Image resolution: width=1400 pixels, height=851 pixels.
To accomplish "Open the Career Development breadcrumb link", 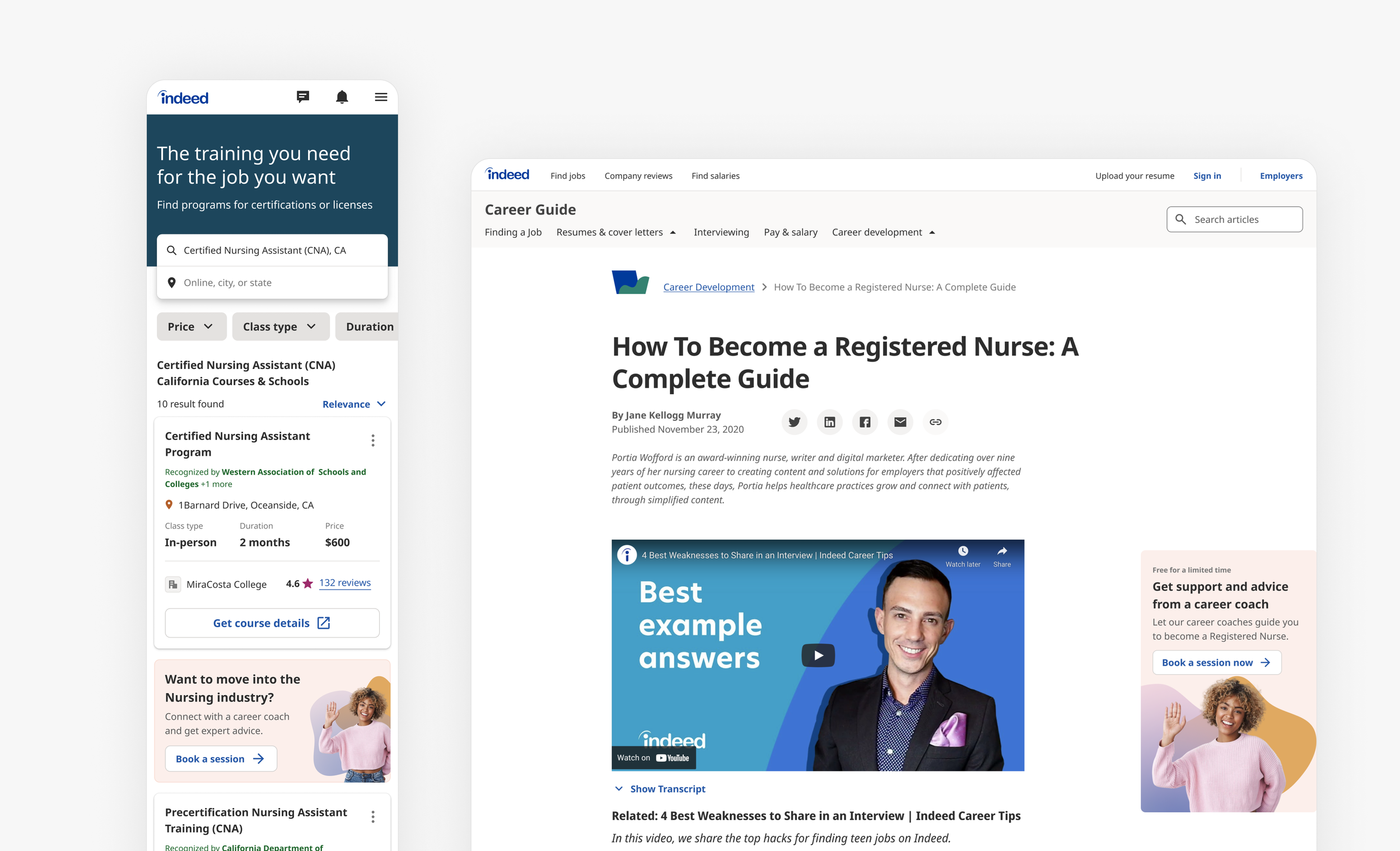I will 708,287.
